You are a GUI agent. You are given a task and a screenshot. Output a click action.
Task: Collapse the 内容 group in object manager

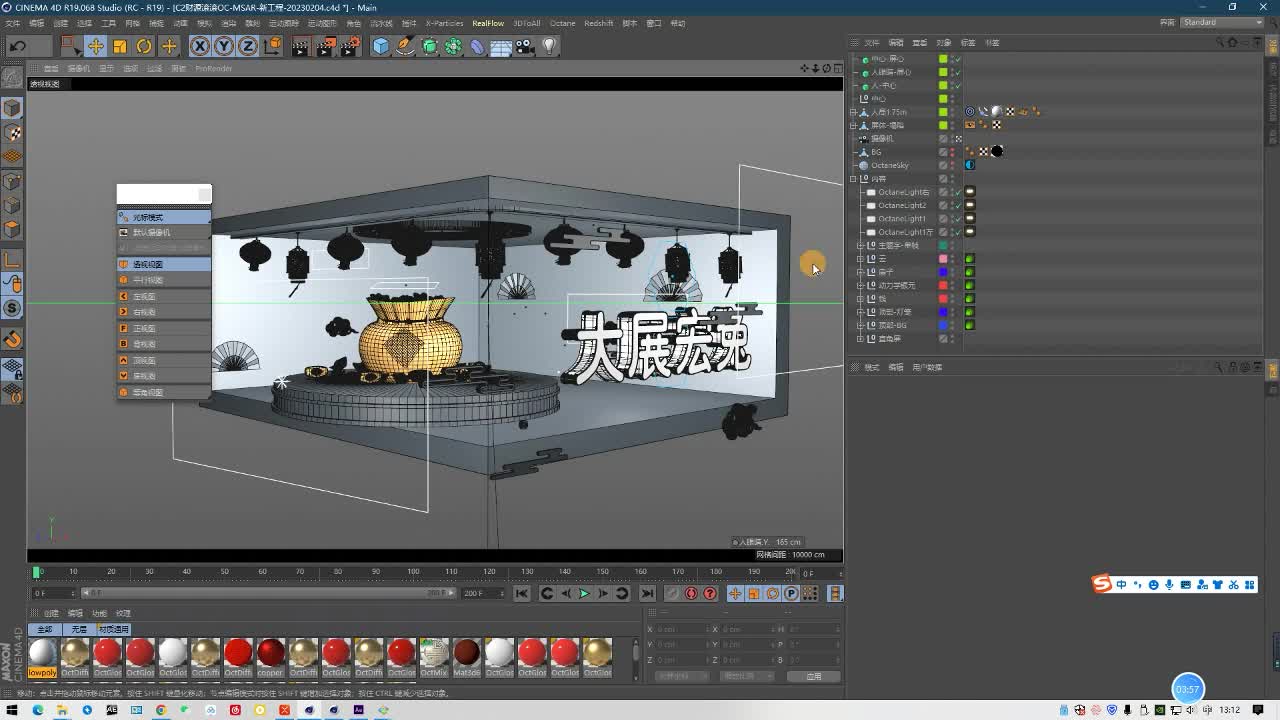(x=853, y=179)
